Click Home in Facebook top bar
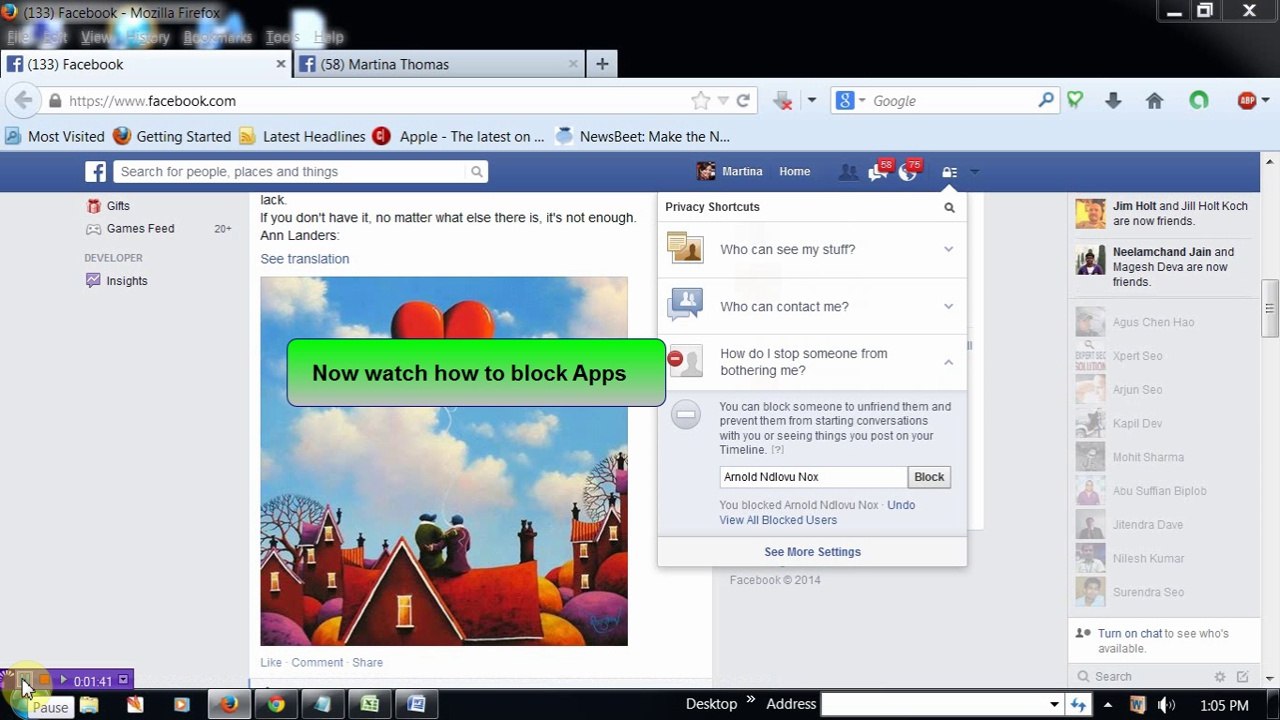The height and width of the screenshot is (720, 1280). point(795,172)
